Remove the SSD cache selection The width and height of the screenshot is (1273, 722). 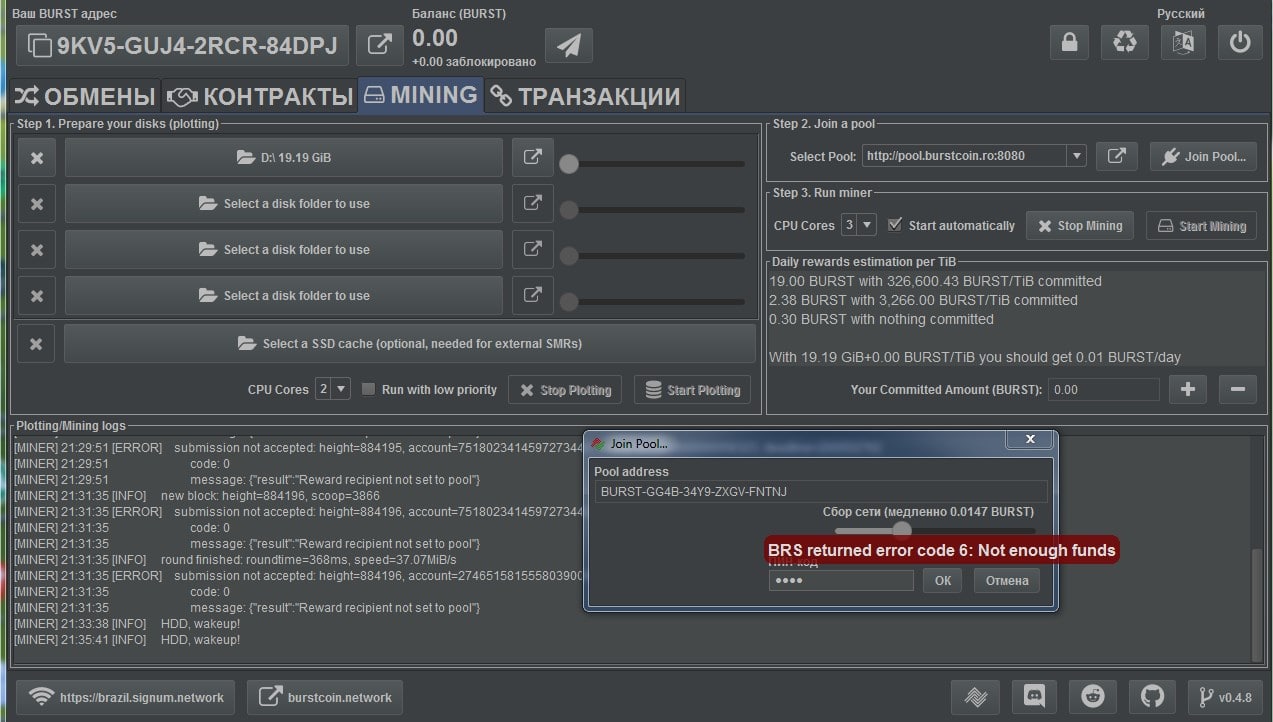click(36, 344)
